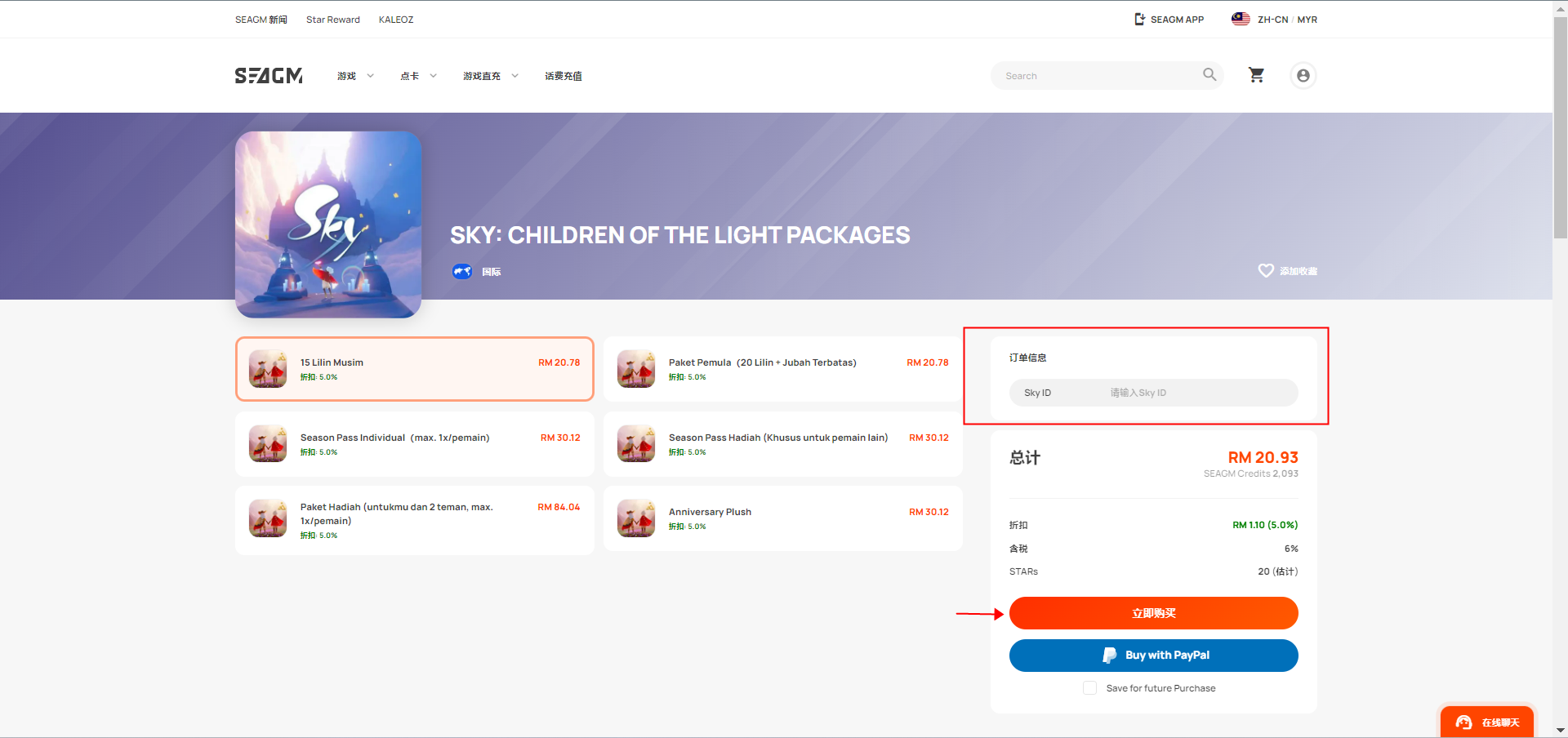Click the Malaysia flag region icon
This screenshot has width=1568, height=738.
pyautogui.click(x=1241, y=19)
